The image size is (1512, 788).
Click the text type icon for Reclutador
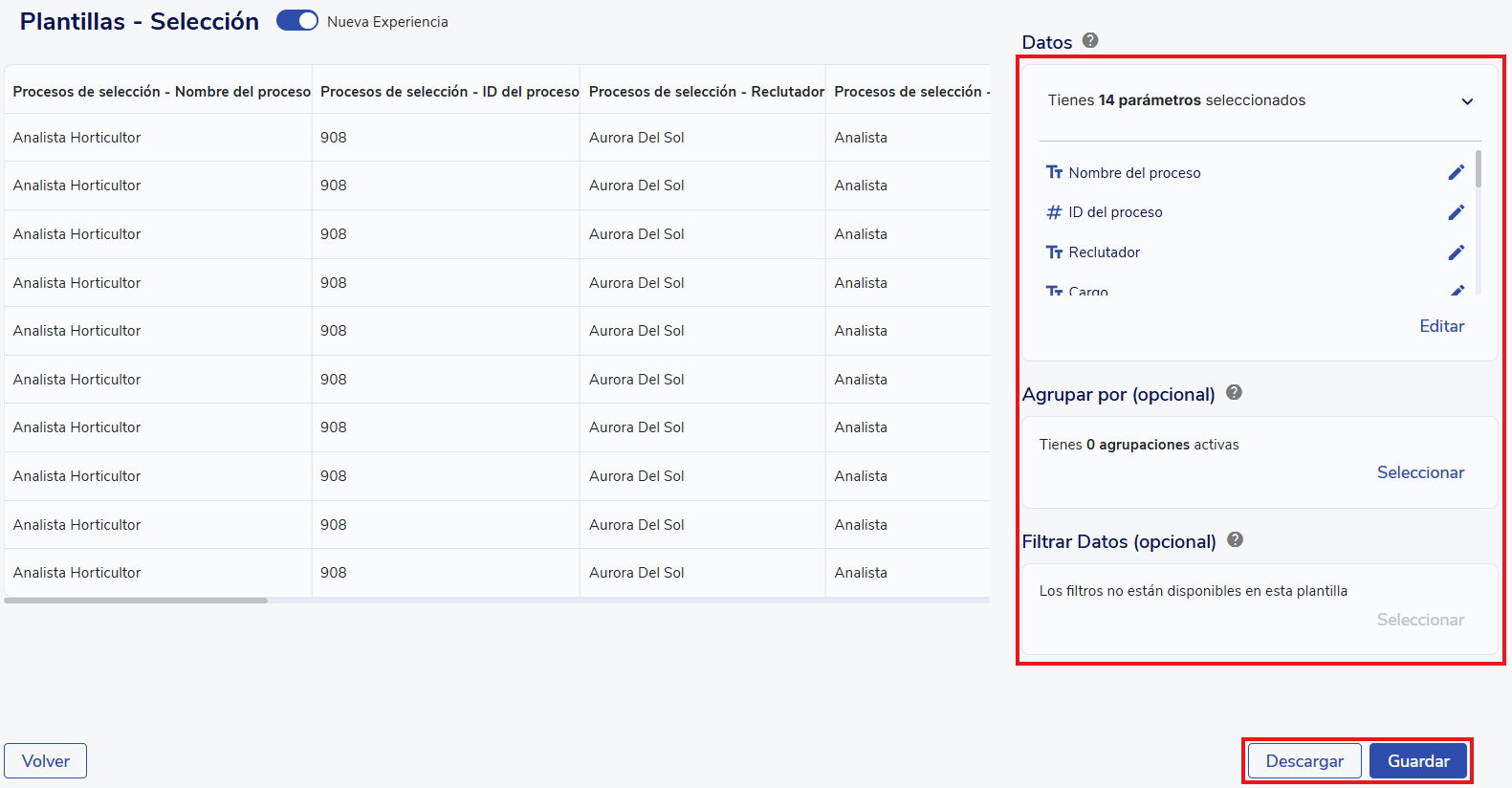click(x=1054, y=252)
